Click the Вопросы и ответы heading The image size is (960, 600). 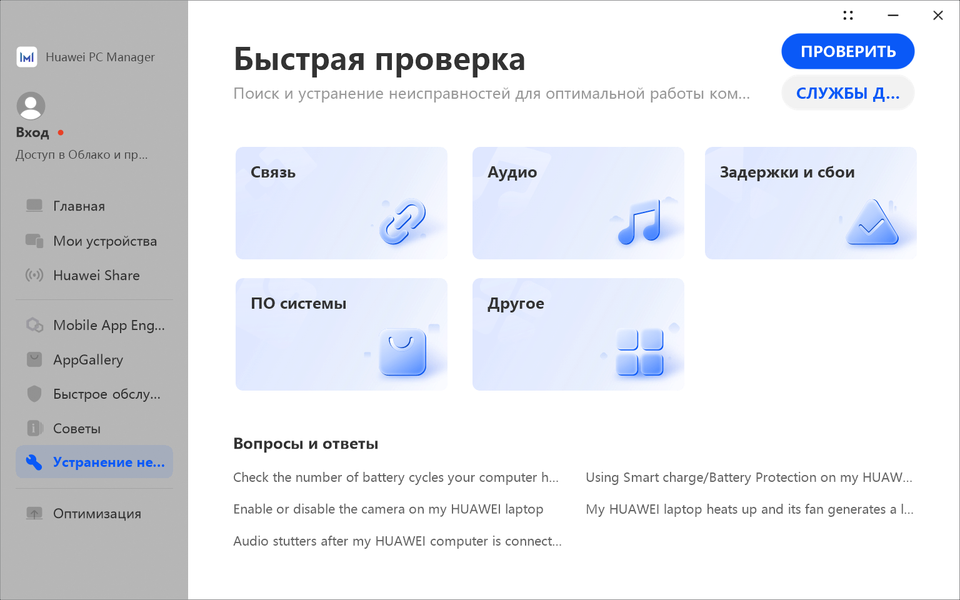pos(306,444)
